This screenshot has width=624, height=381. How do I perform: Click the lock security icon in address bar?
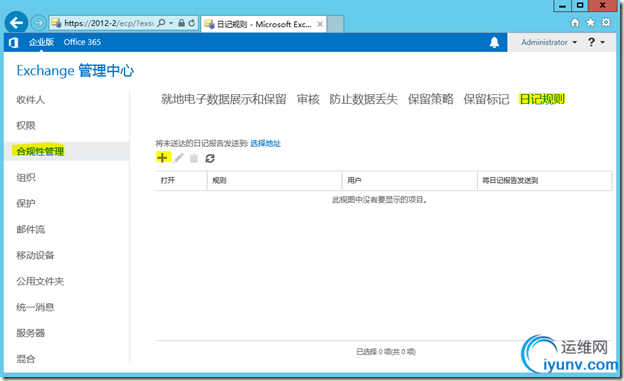pyautogui.click(x=181, y=23)
